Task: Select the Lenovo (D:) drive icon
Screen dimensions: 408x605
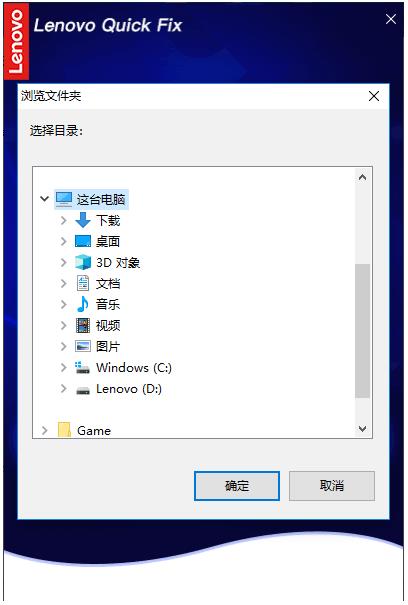Action: click(83, 390)
